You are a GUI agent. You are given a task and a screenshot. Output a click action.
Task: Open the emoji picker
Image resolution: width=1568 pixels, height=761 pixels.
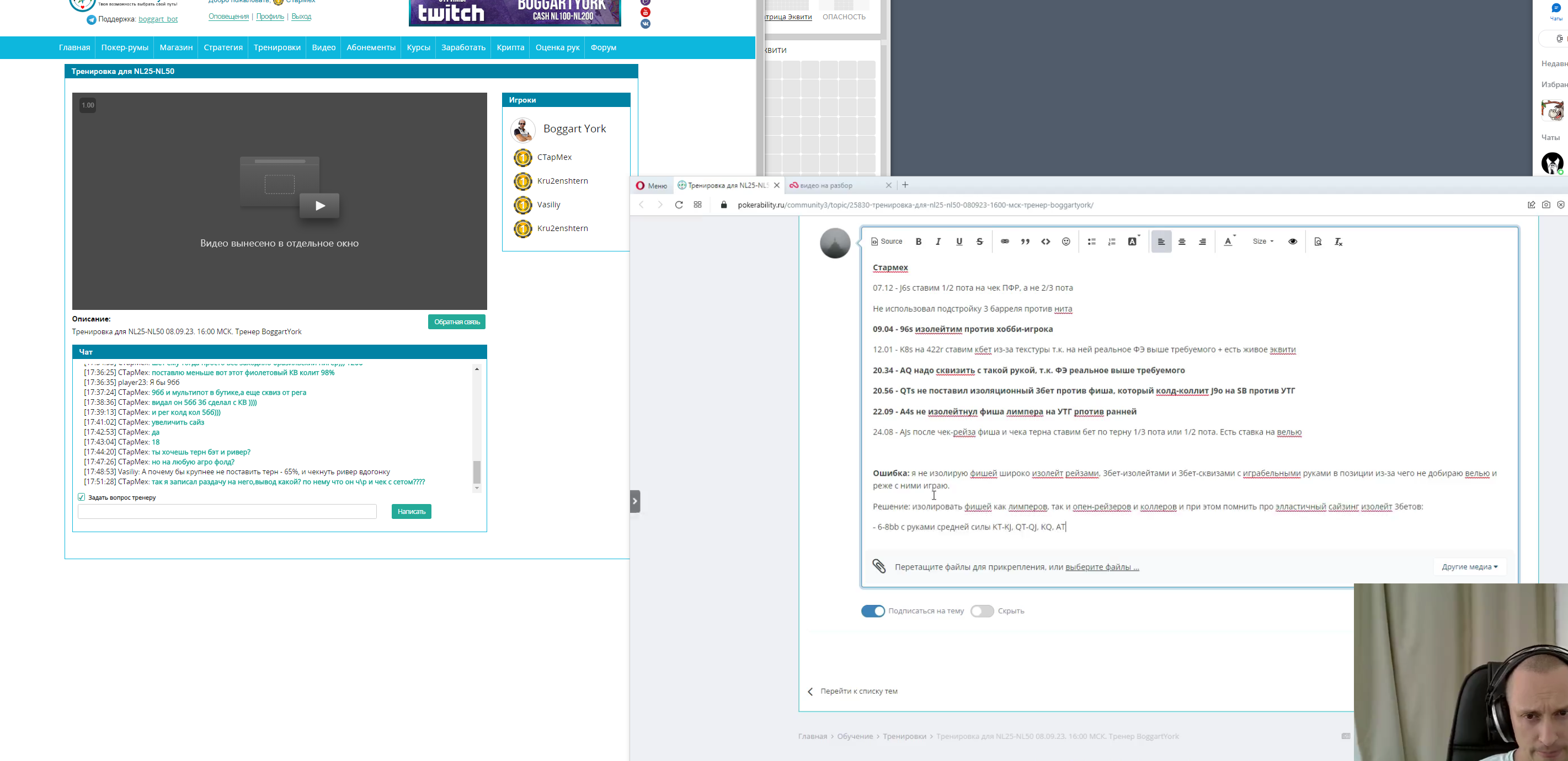[x=1066, y=242]
